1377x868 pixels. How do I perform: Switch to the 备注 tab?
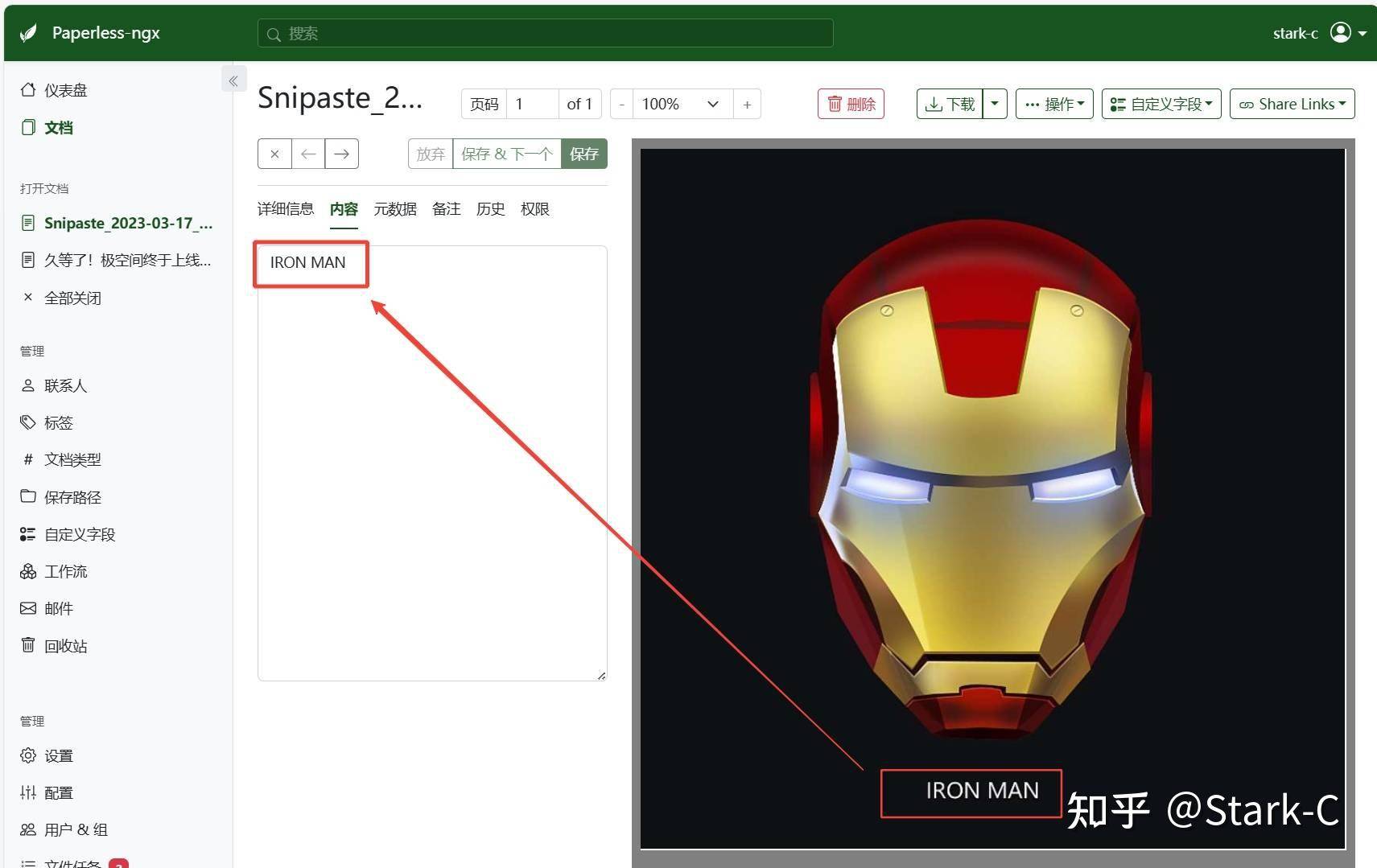pyautogui.click(x=447, y=209)
